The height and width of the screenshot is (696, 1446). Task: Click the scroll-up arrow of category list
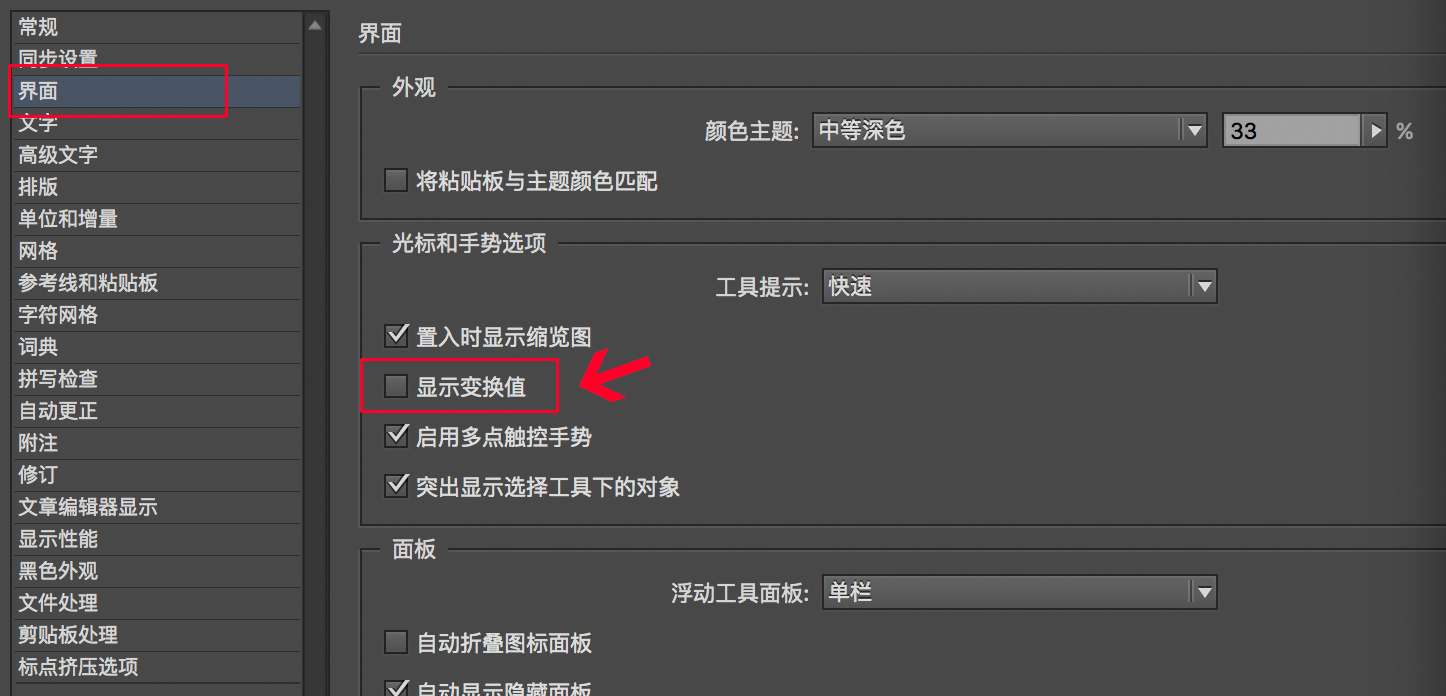pyautogui.click(x=315, y=25)
